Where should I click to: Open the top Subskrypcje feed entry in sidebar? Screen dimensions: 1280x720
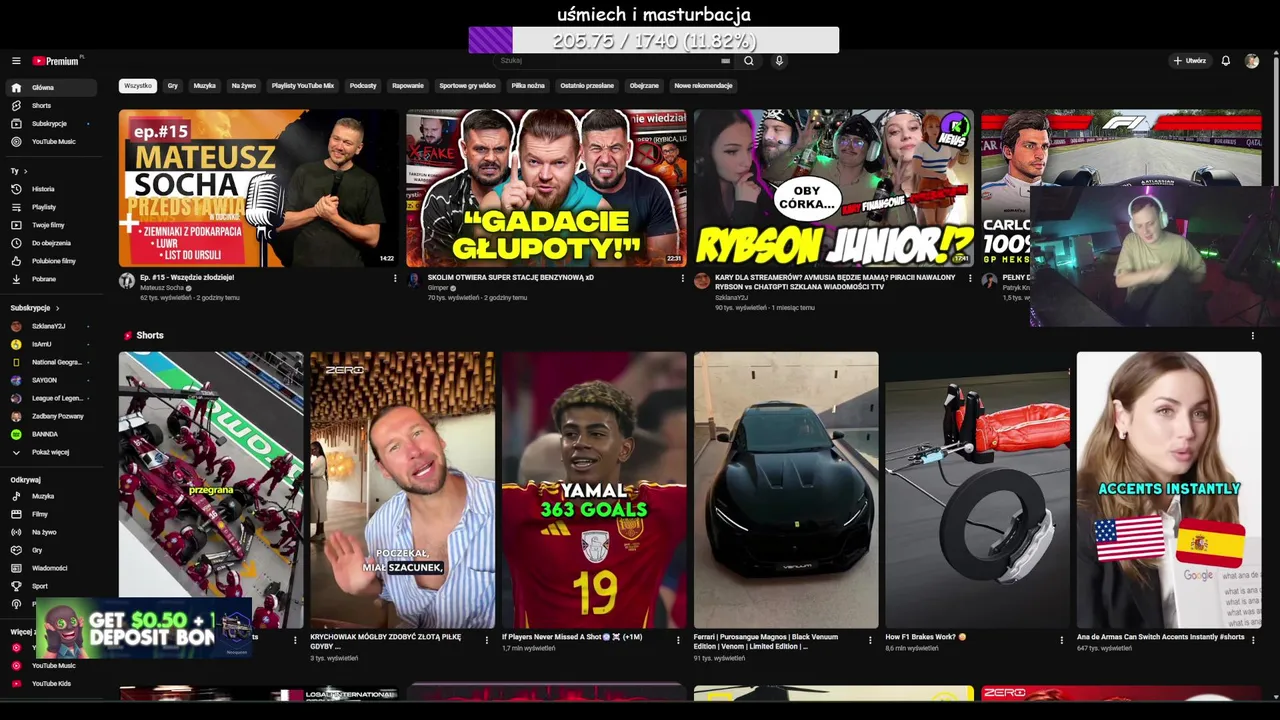tap(52, 124)
